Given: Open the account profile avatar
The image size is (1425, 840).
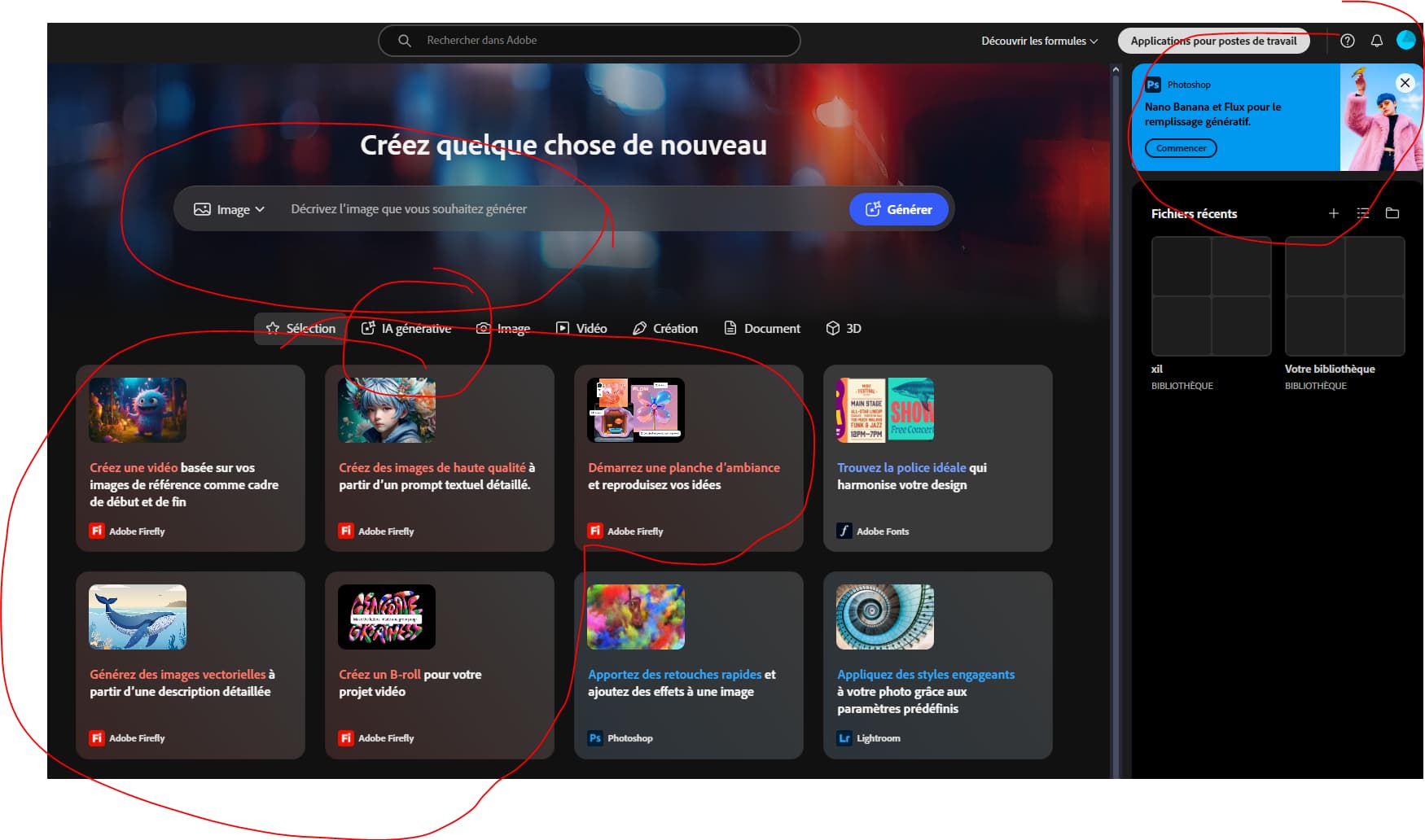Looking at the screenshot, I should point(1406,40).
